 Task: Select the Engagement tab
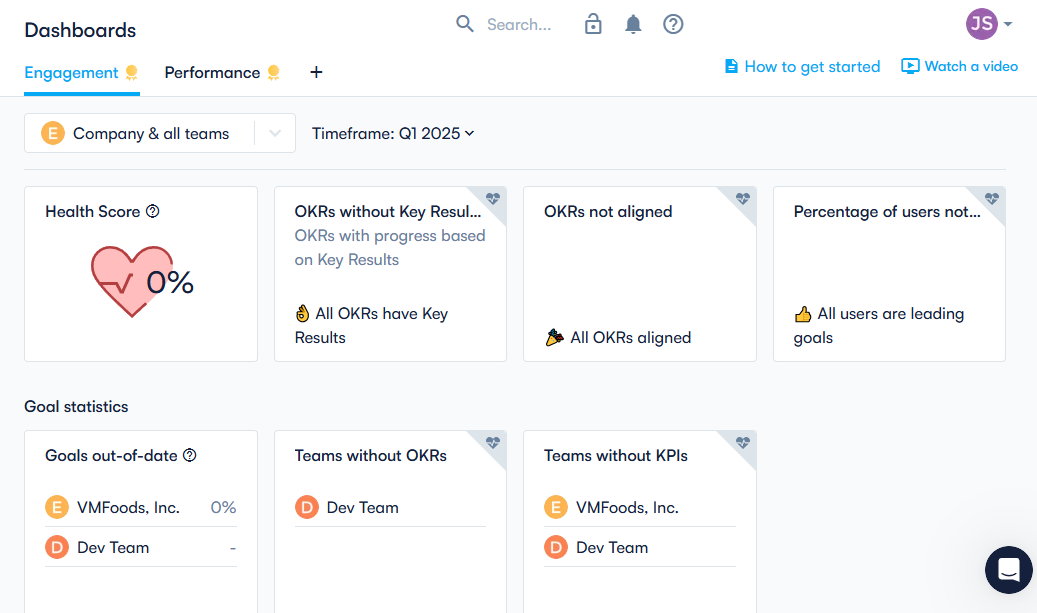(68, 72)
